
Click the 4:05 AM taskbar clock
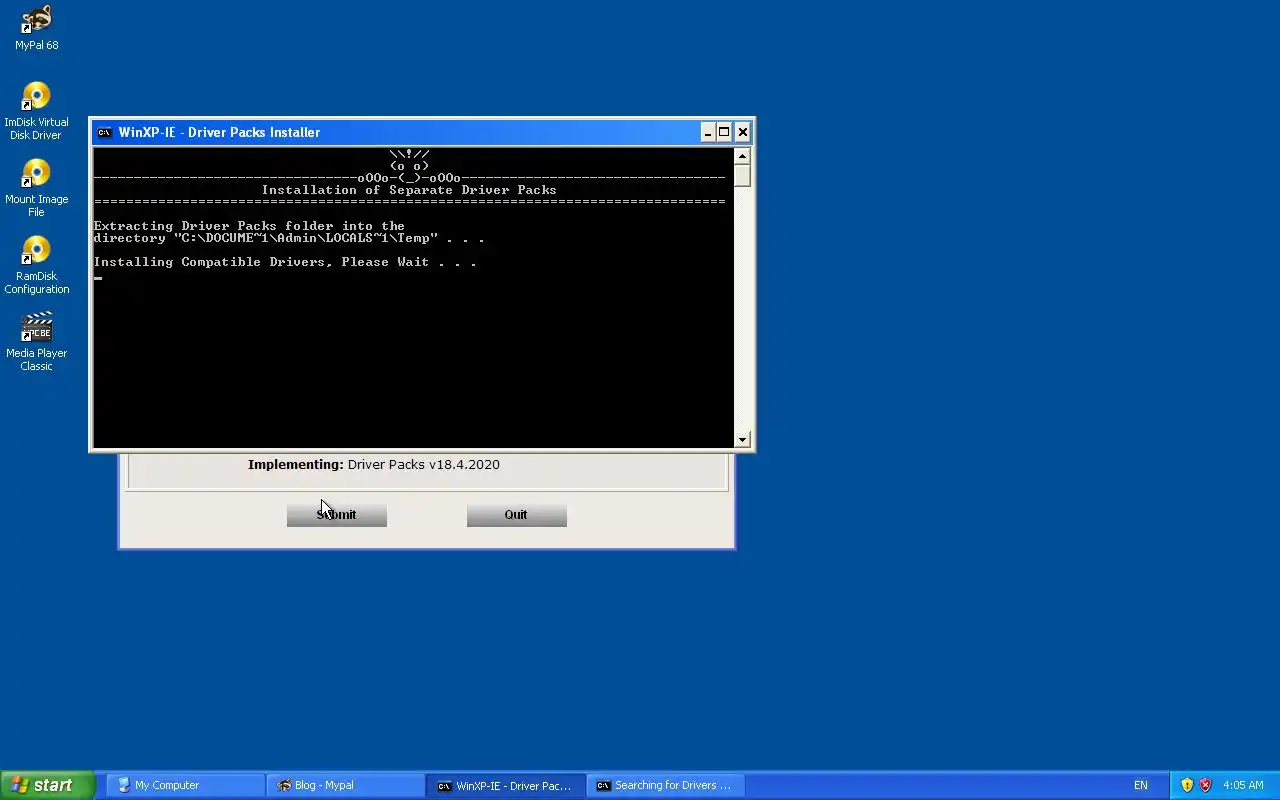[x=1243, y=785]
